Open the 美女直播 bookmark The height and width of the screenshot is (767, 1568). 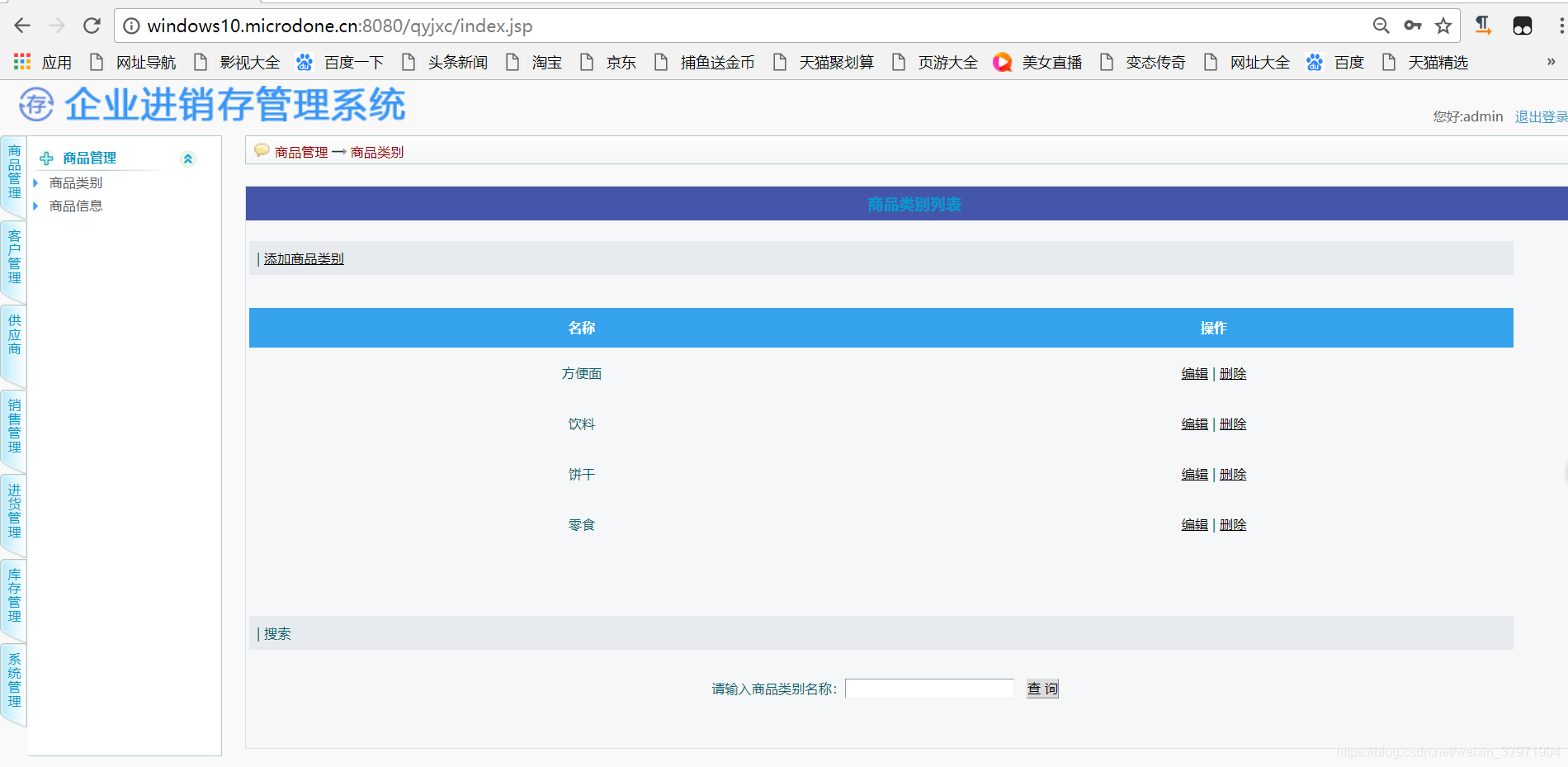tap(1038, 62)
